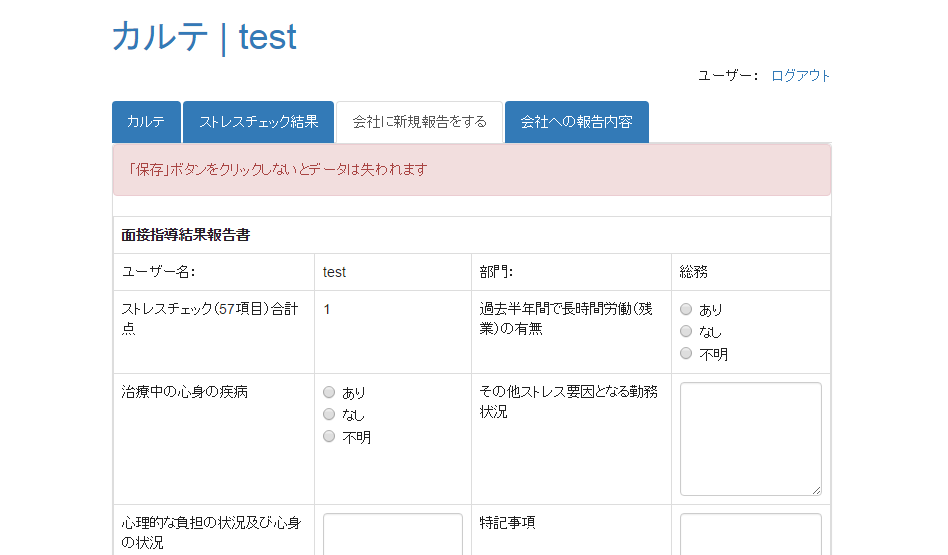
Task: Select あり for 長時間労働(残業)の有無
Action: point(686,309)
